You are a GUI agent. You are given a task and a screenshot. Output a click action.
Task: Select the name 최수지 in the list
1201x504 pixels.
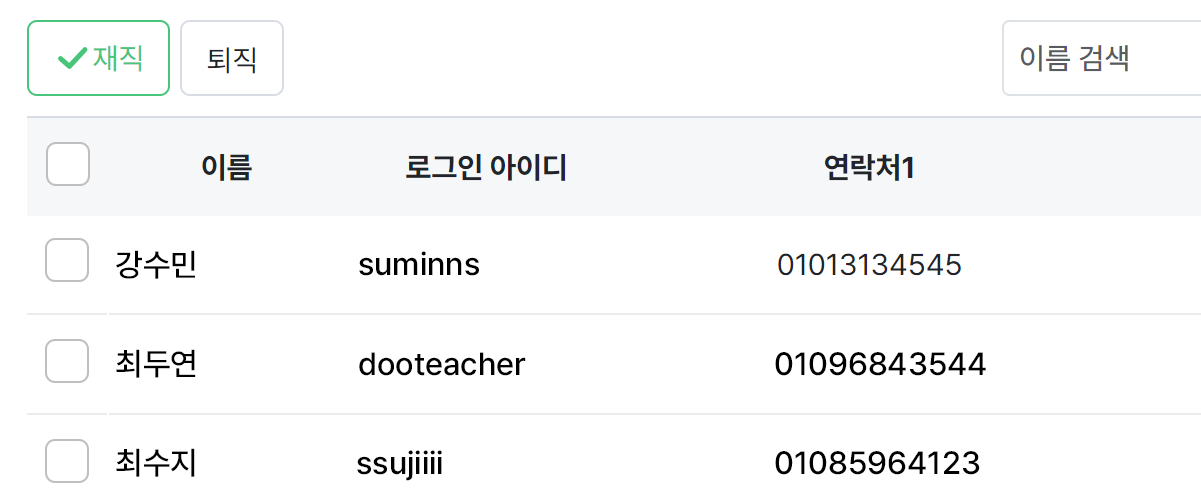point(156,464)
